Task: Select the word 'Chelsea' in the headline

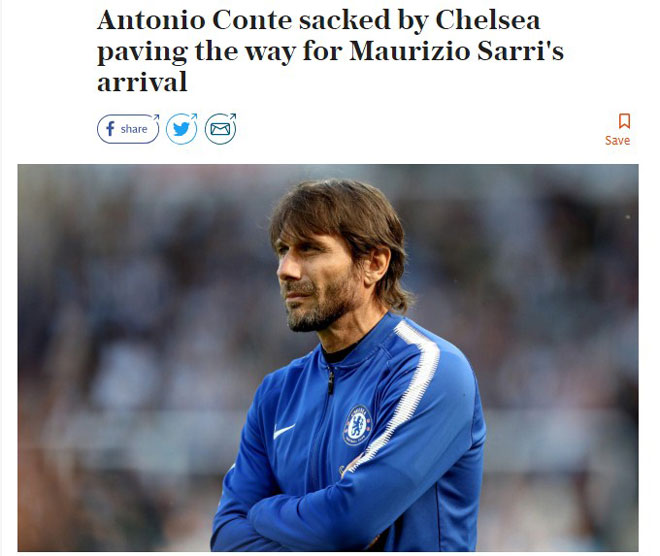Action: (x=488, y=20)
